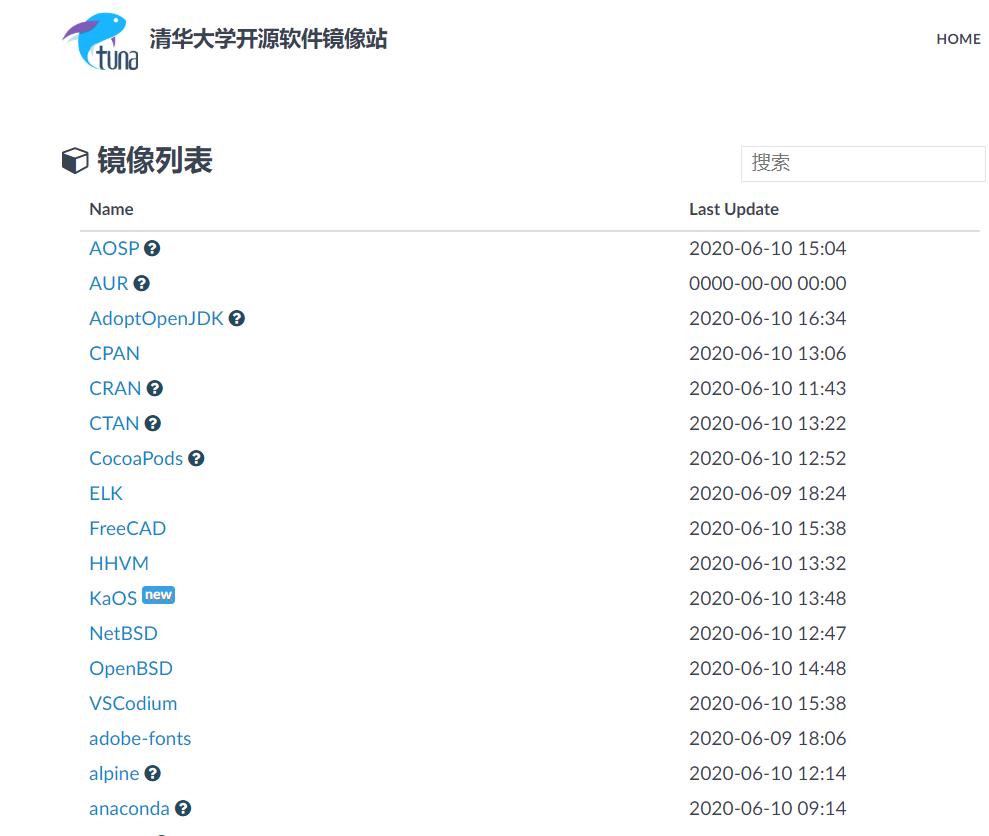Viewport: 989px width, 836px height.
Task: Open the CRAN mirror link
Action: (115, 389)
